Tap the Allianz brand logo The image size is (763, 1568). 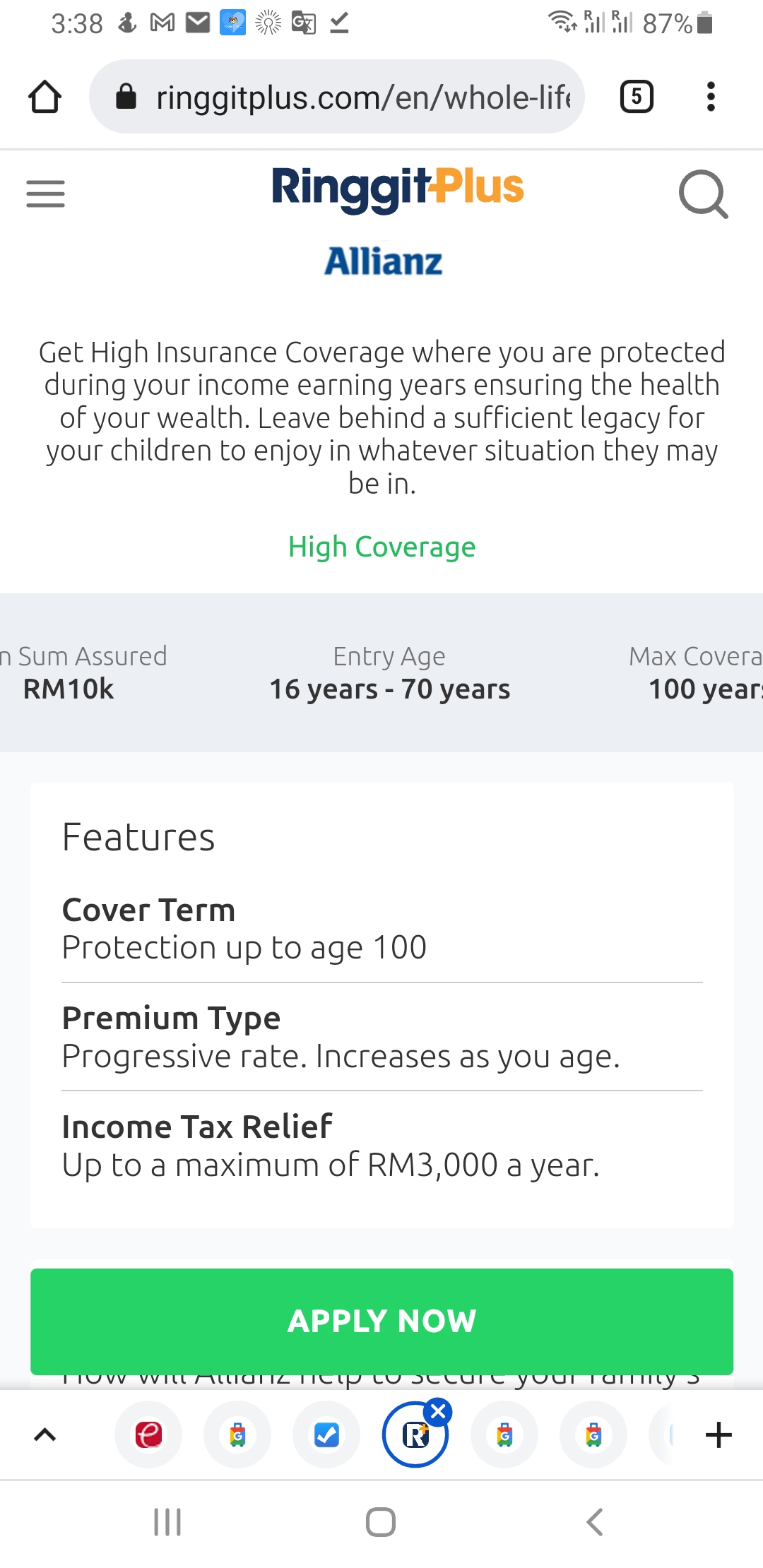383,262
